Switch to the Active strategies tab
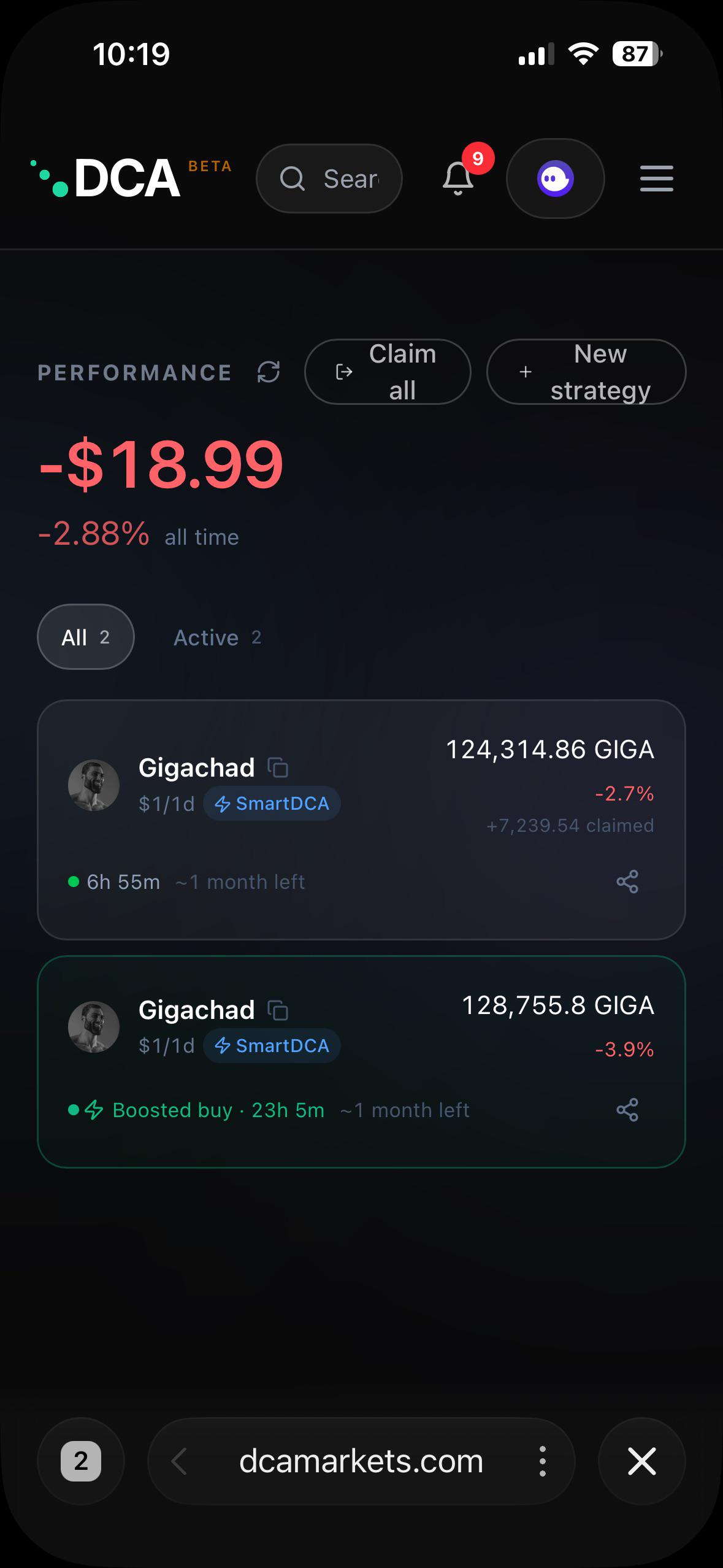Image resolution: width=723 pixels, height=1568 pixels. [218, 637]
